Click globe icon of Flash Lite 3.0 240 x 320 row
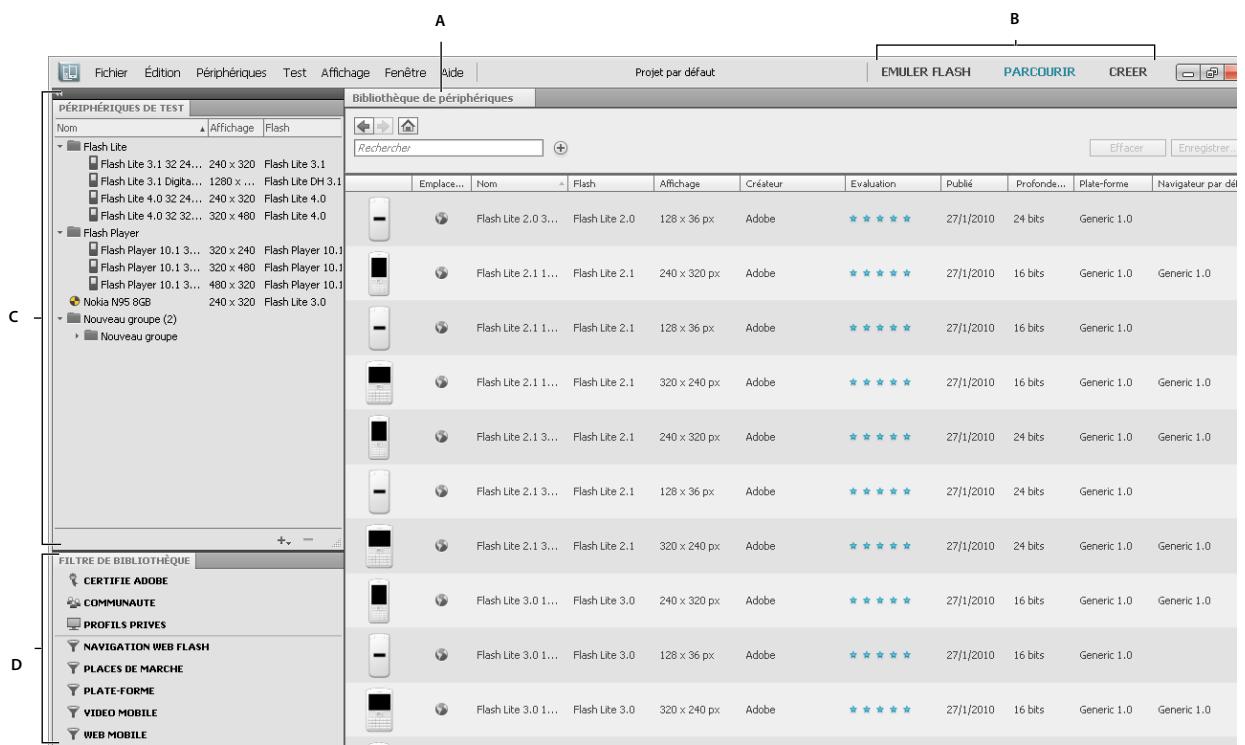The width and height of the screenshot is (1245, 745). 440,600
